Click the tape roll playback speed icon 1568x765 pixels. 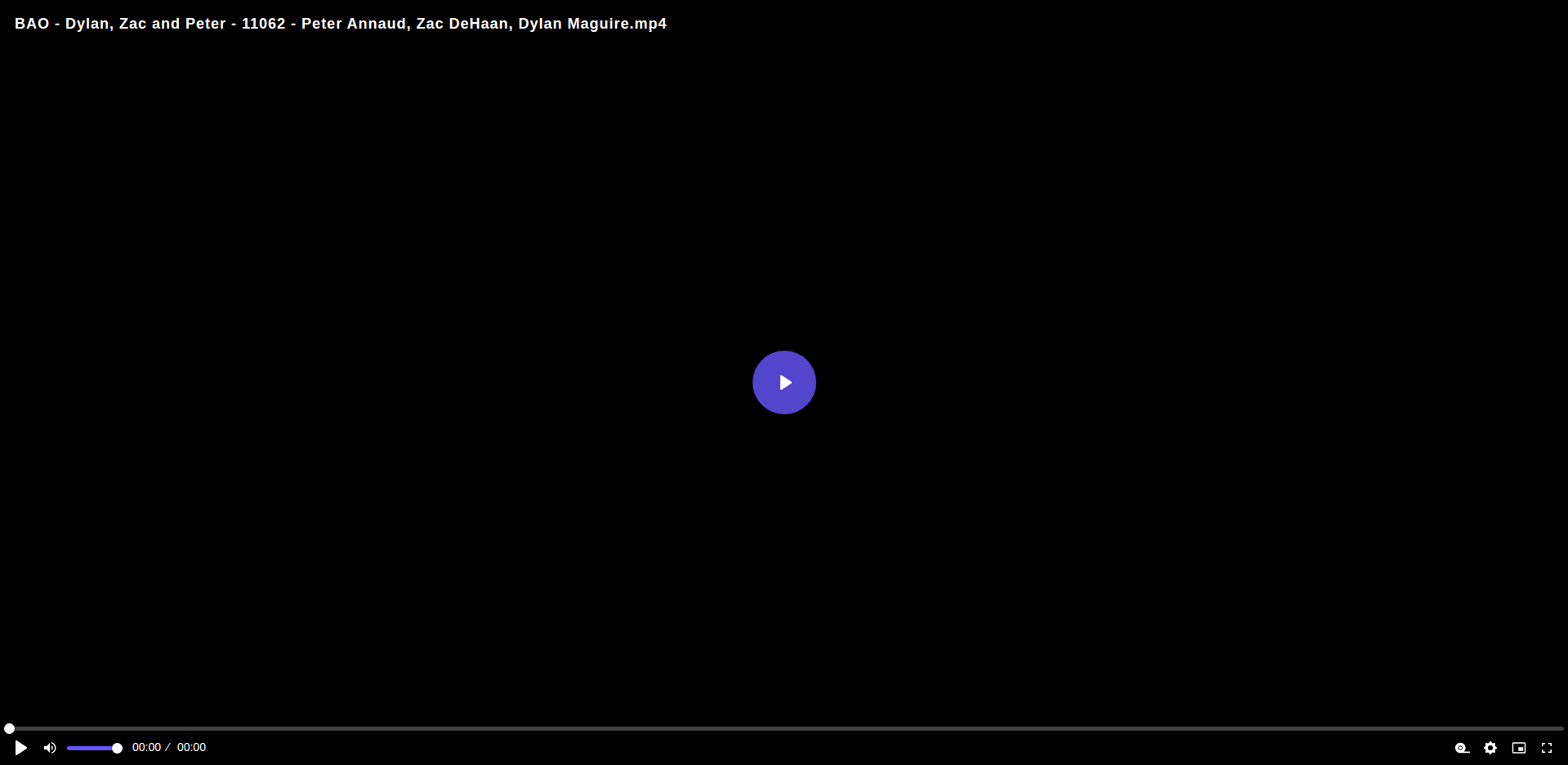coord(1463,748)
